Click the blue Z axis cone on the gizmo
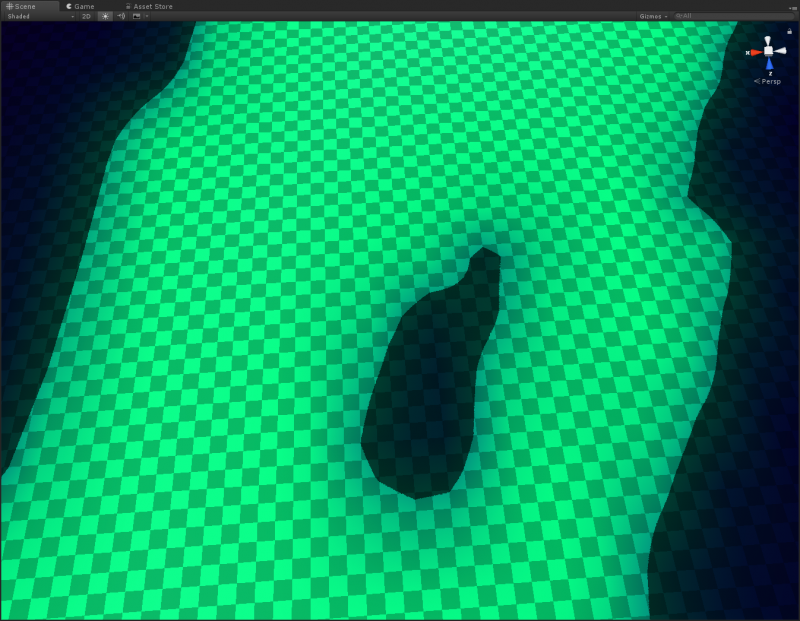Image resolution: width=800 pixels, height=621 pixels. click(x=770, y=64)
